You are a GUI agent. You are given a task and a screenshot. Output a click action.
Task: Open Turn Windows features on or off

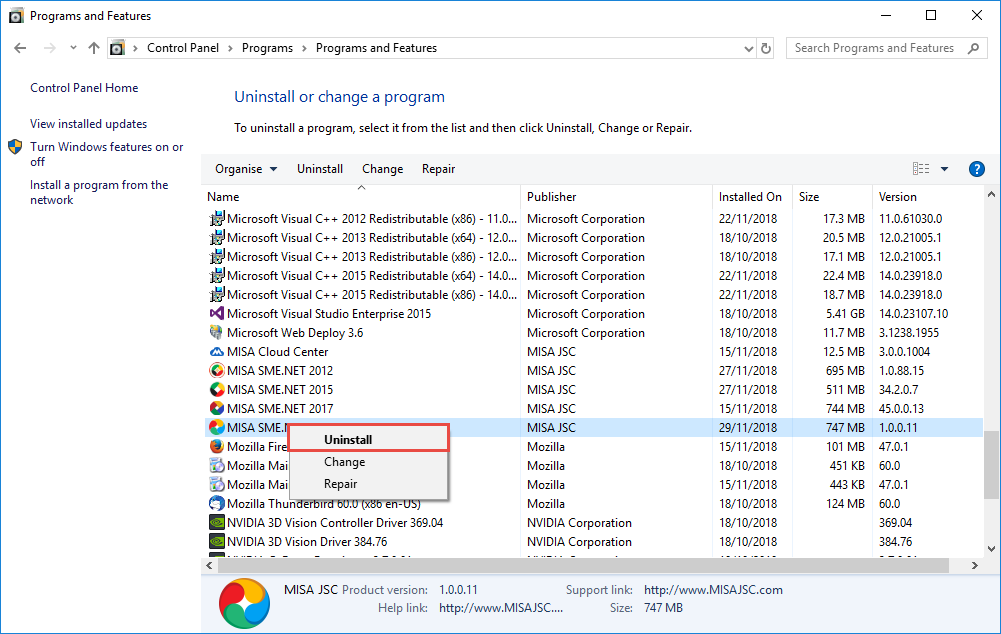click(107, 154)
